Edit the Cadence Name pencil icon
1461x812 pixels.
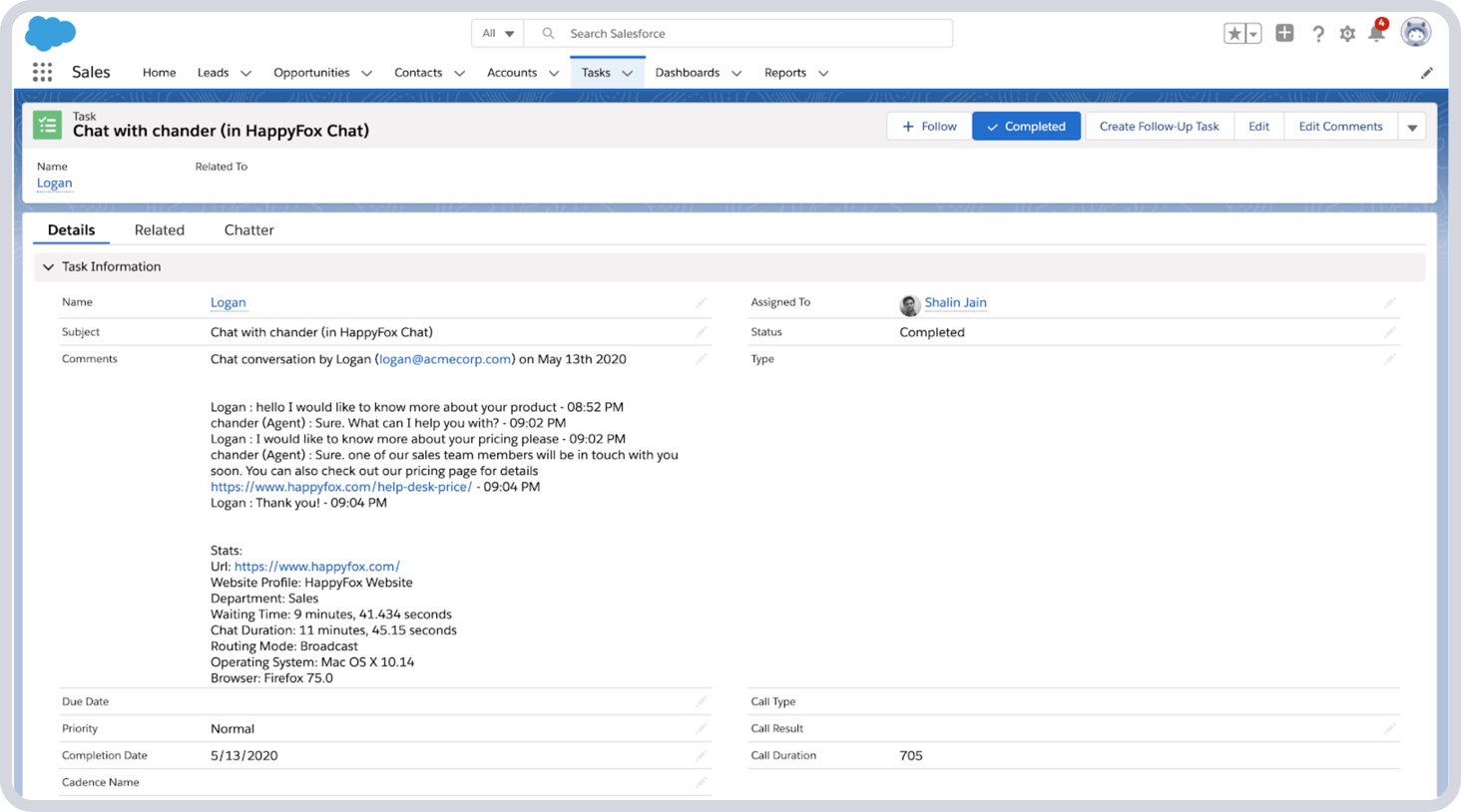(x=702, y=783)
